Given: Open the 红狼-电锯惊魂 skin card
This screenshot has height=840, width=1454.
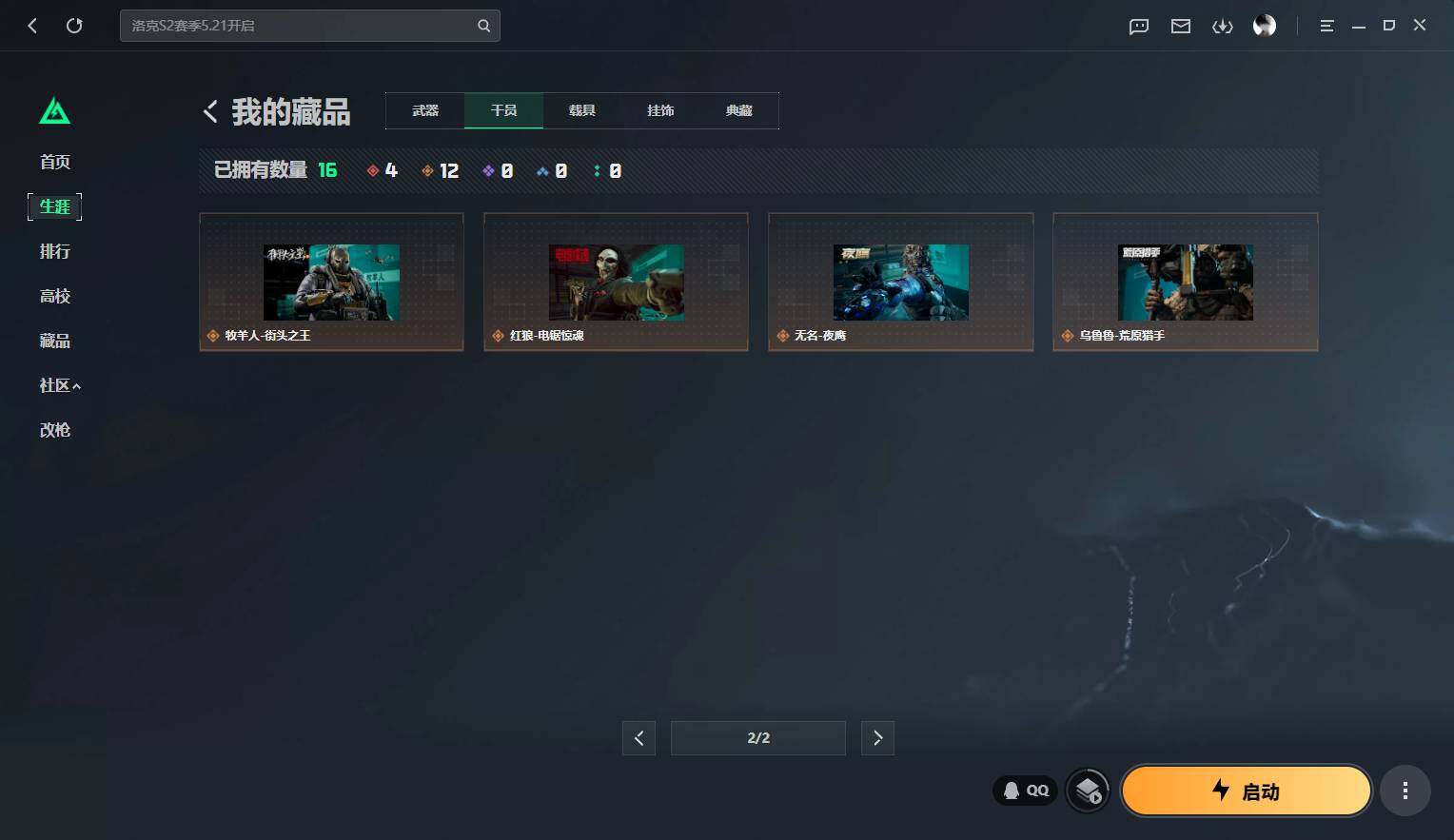Looking at the screenshot, I should tap(616, 282).
